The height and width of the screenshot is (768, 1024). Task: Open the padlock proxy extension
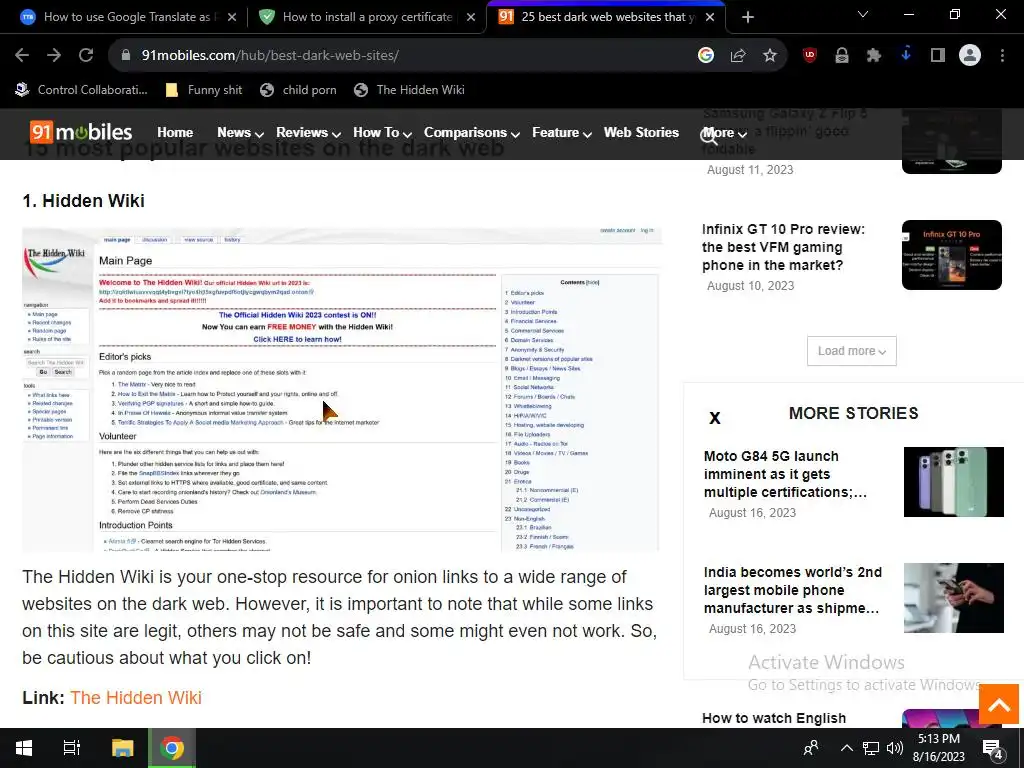pyautogui.click(x=842, y=56)
